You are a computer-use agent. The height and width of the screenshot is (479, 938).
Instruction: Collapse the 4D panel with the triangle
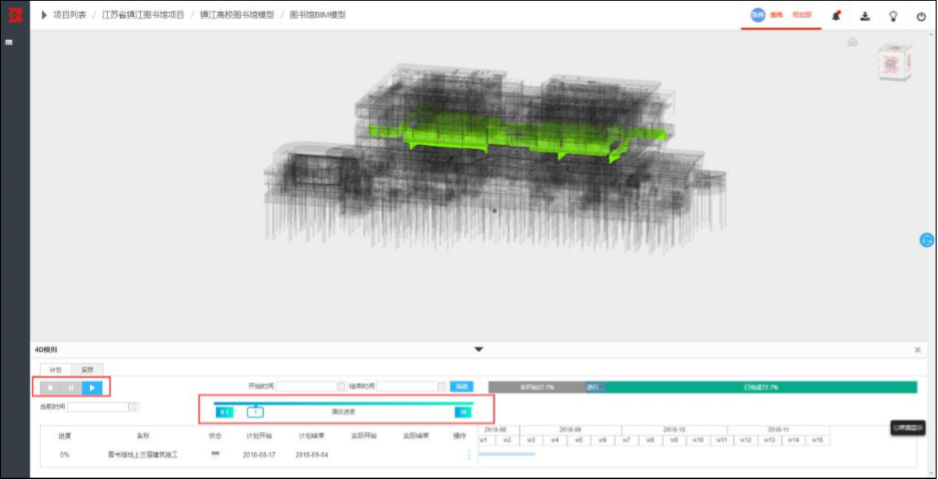(x=478, y=350)
